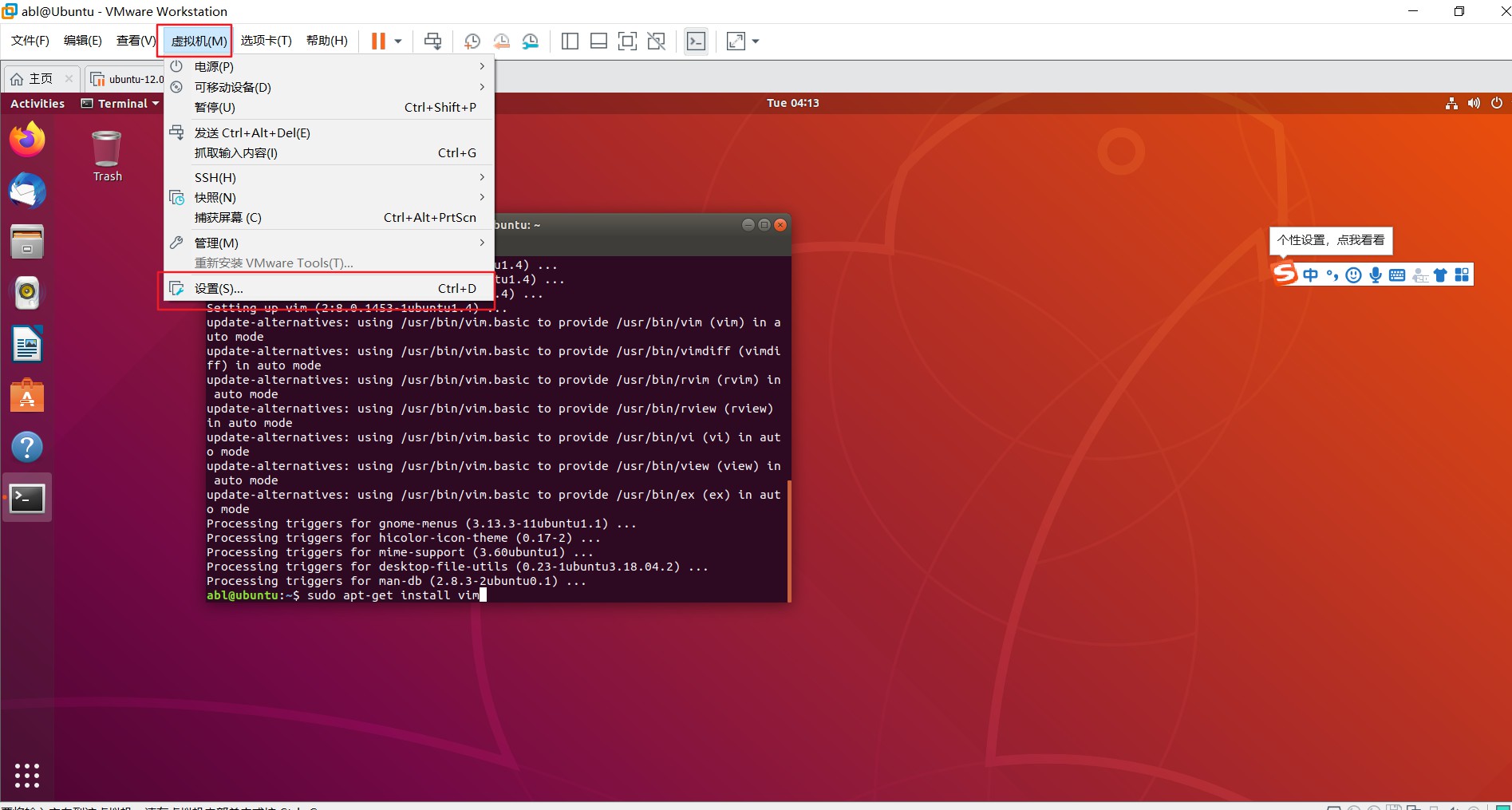Open Ubuntu Software from the dock
Viewport: 1512px width, 810px height.
click(x=27, y=396)
